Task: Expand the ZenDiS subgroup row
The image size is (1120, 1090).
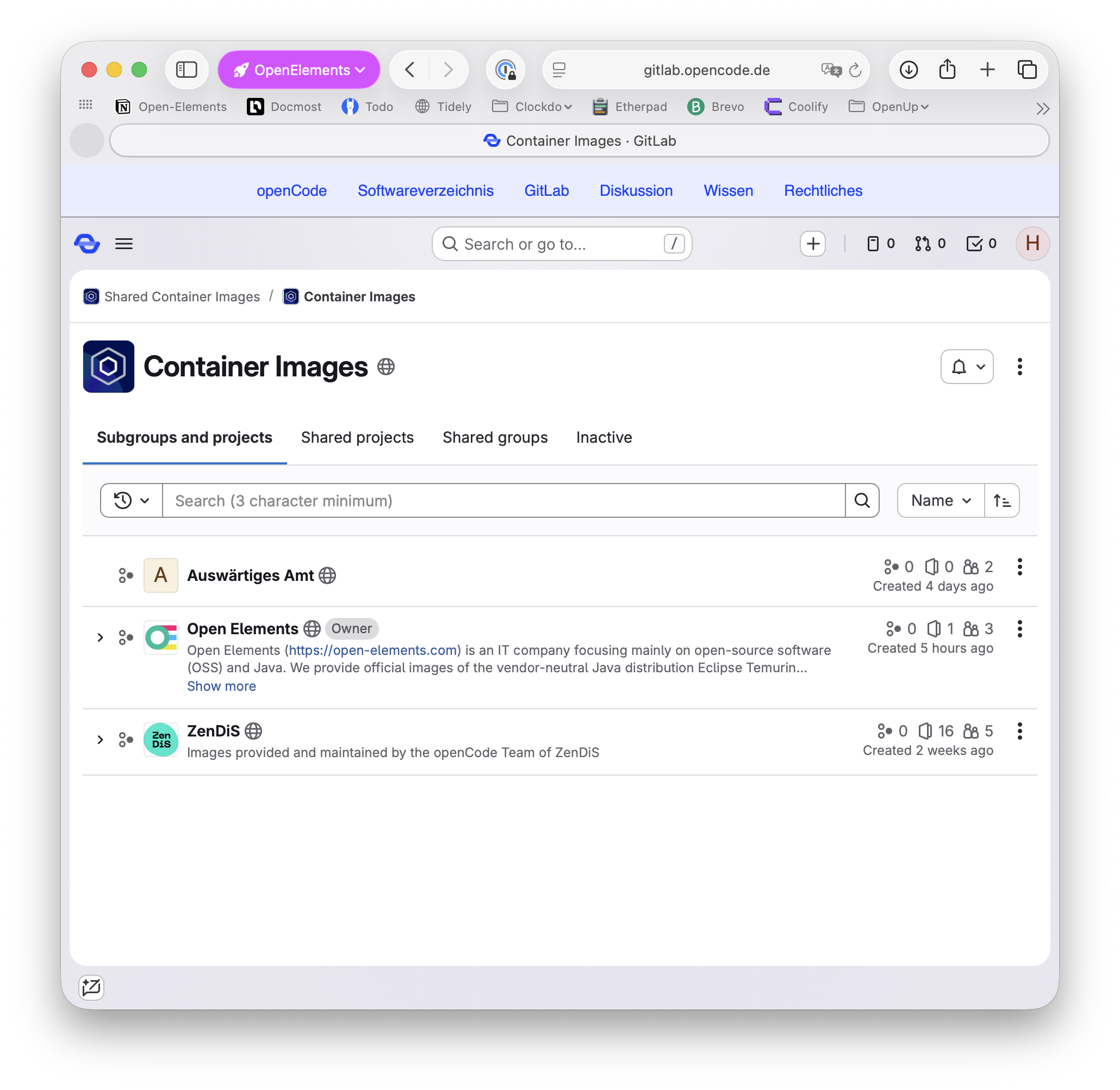Action: pyautogui.click(x=101, y=740)
